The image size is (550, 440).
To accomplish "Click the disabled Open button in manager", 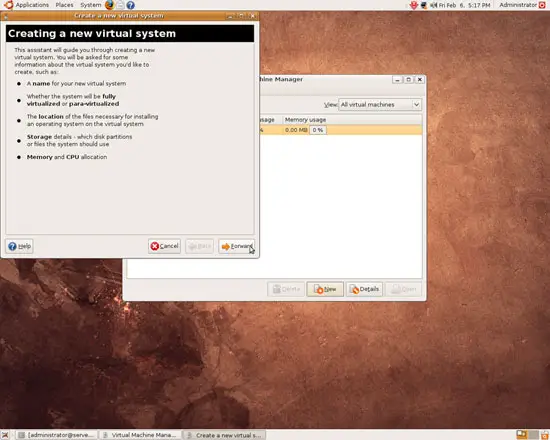I will [x=403, y=289].
